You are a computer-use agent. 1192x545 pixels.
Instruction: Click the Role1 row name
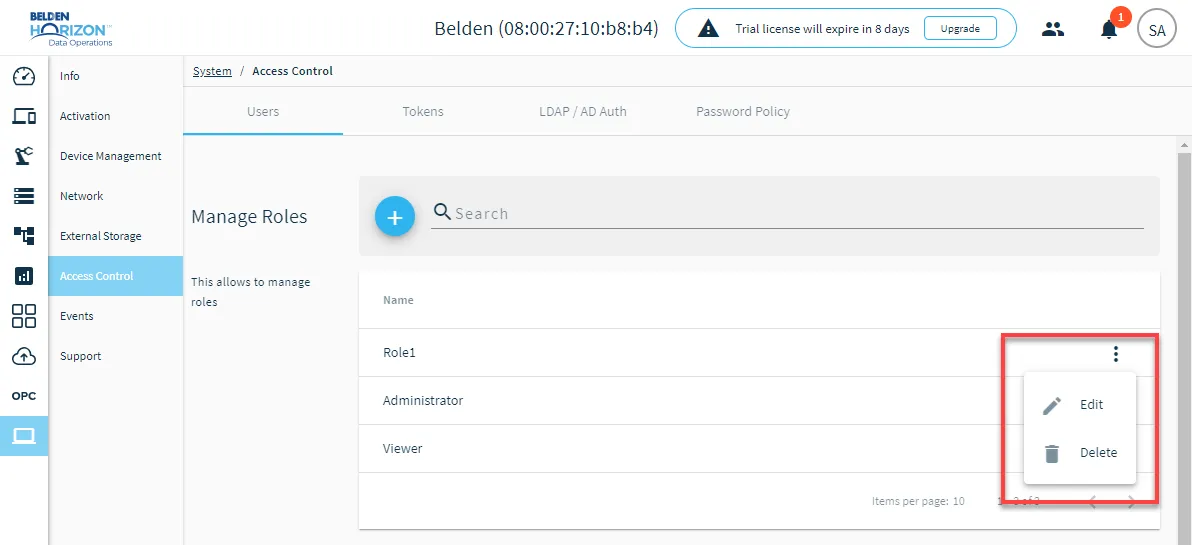click(399, 353)
